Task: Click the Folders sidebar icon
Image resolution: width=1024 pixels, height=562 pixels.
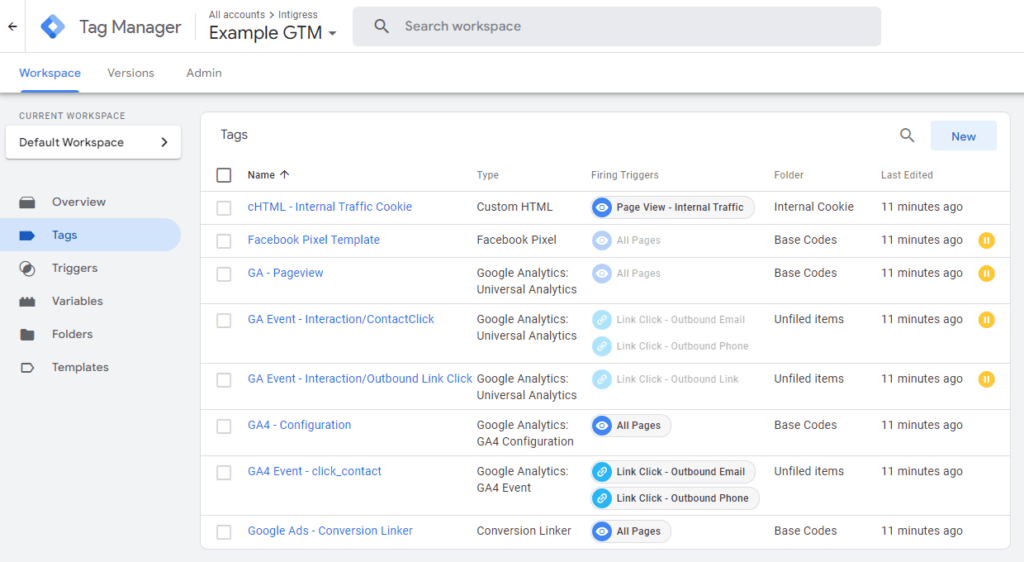Action: (27, 334)
